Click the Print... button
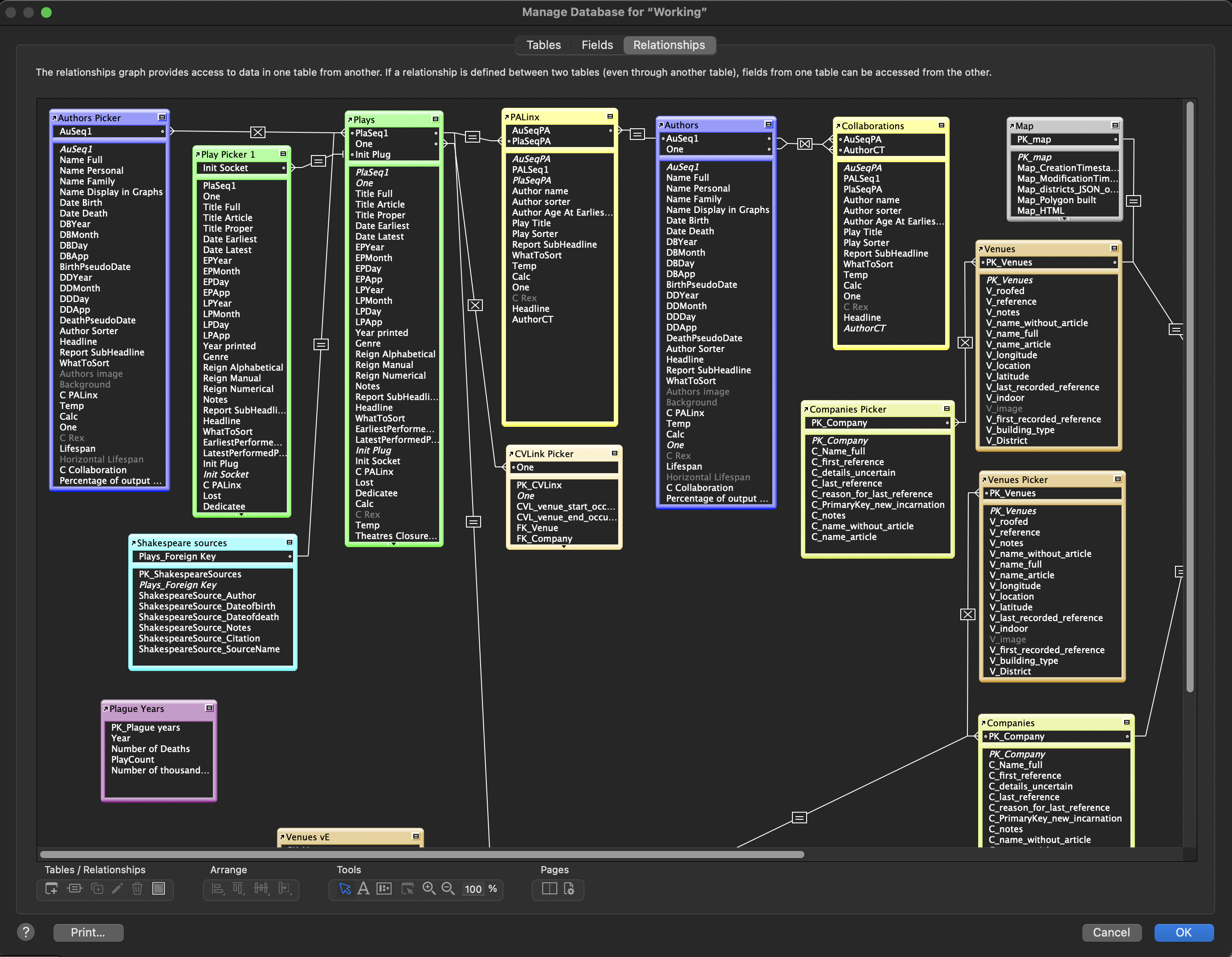Viewport: 1232px width, 957px height. [88, 932]
